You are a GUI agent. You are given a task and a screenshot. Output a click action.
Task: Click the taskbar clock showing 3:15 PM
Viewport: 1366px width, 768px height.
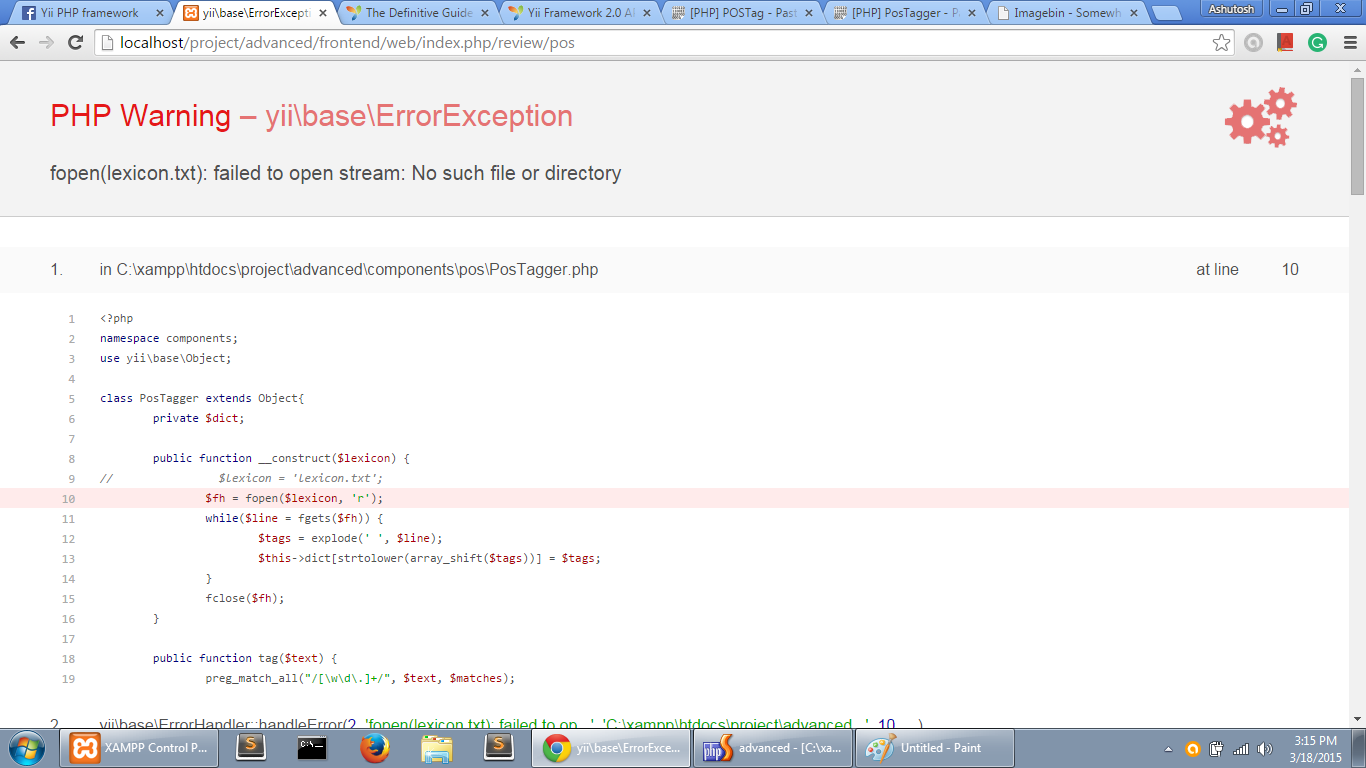(1315, 749)
